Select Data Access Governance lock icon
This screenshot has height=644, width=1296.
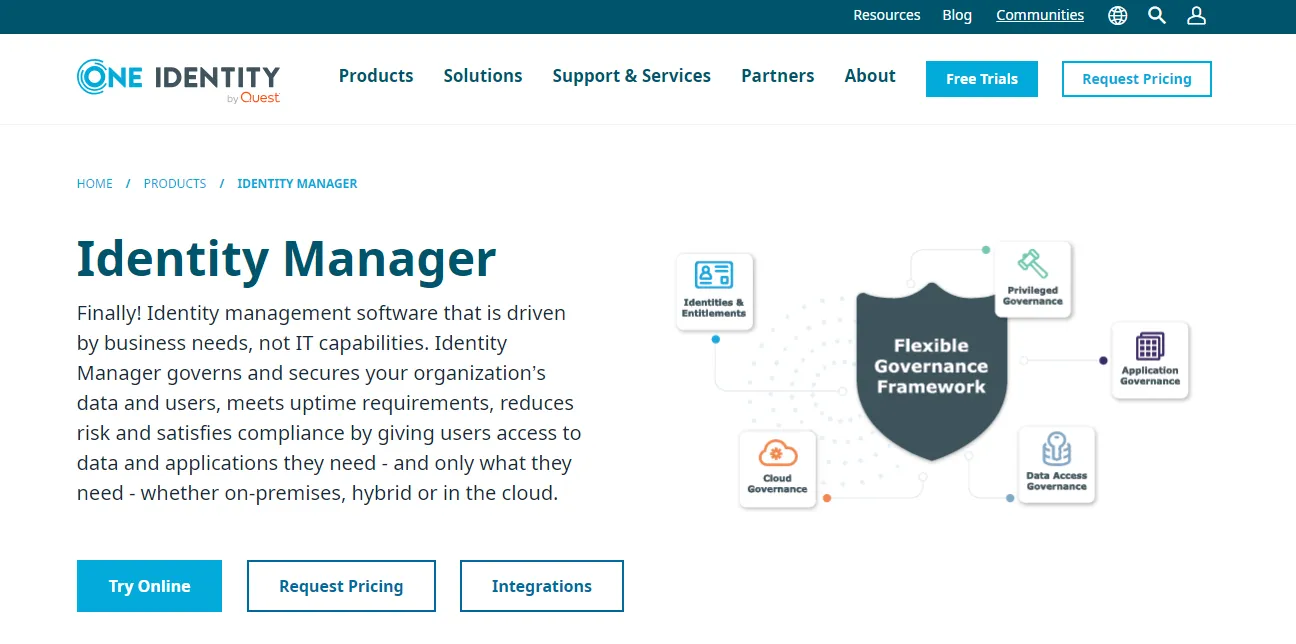[x=1056, y=450]
